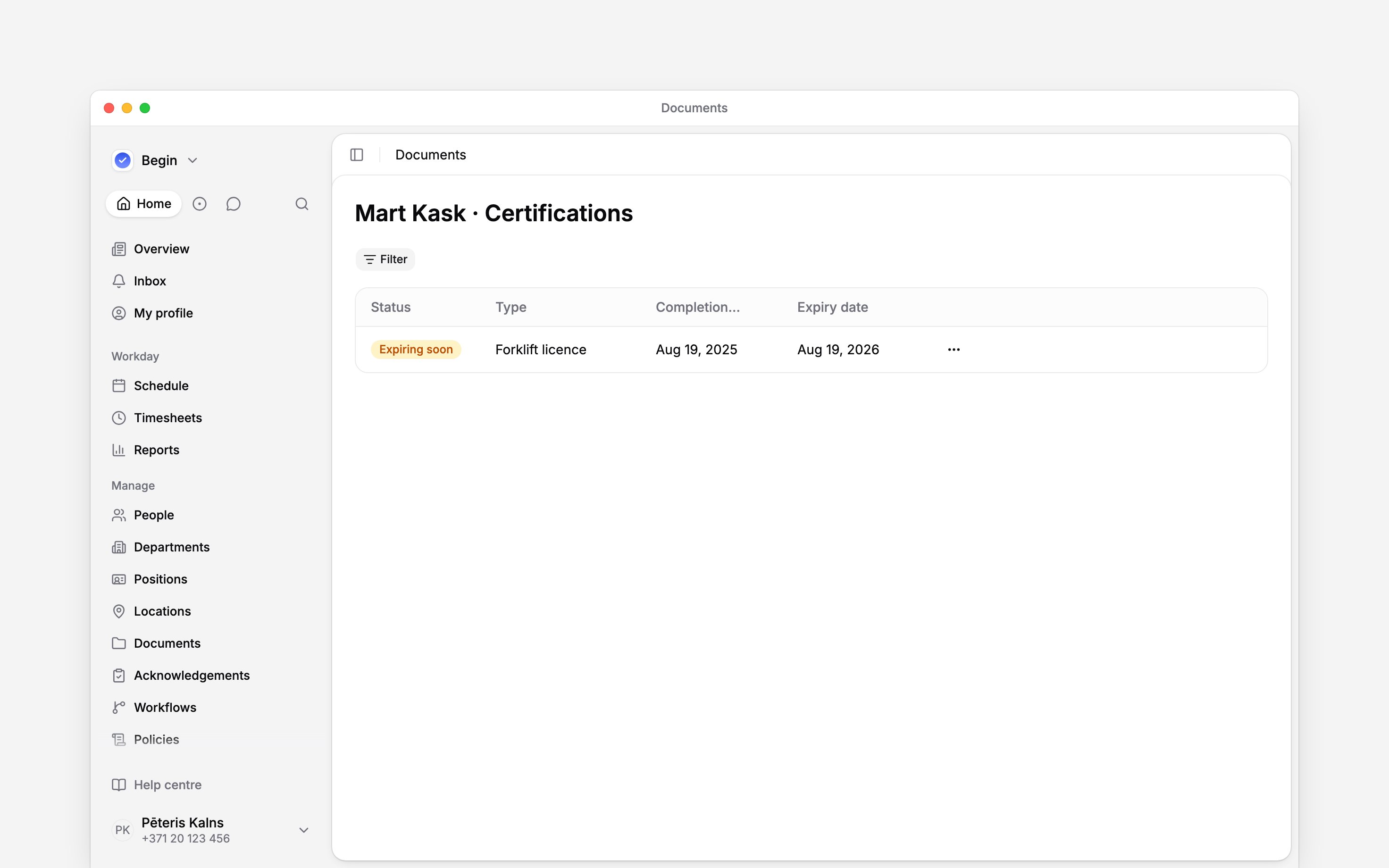Click the Help centre book icon
This screenshot has height=868, width=1389.
click(x=119, y=785)
